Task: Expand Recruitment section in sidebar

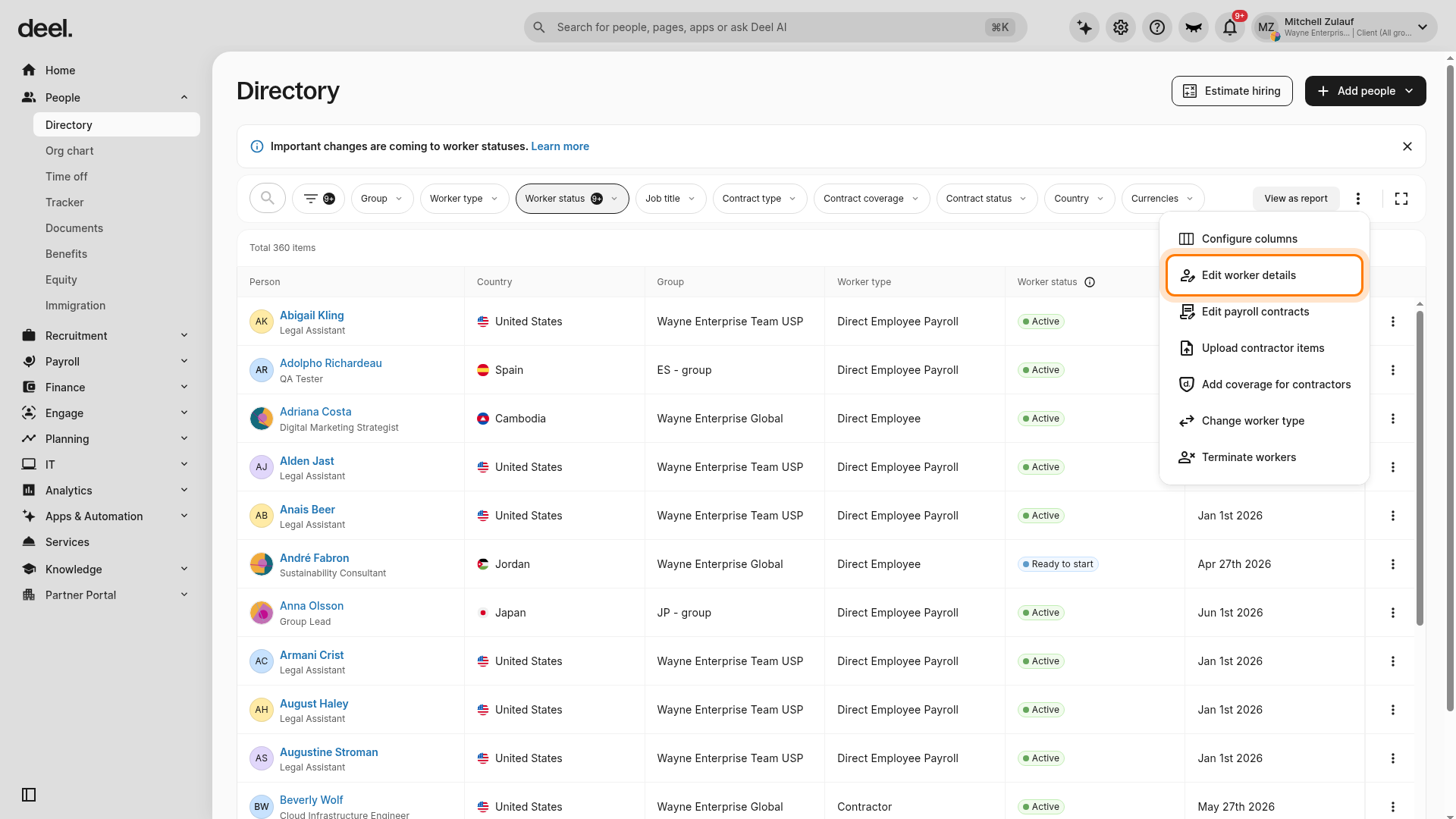Action: click(x=184, y=336)
